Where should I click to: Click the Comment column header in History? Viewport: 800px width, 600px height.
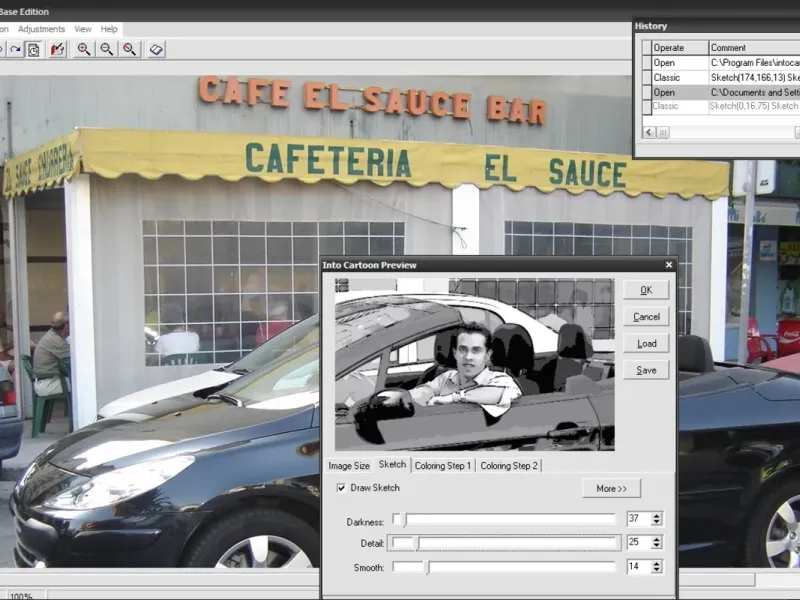[x=755, y=47]
